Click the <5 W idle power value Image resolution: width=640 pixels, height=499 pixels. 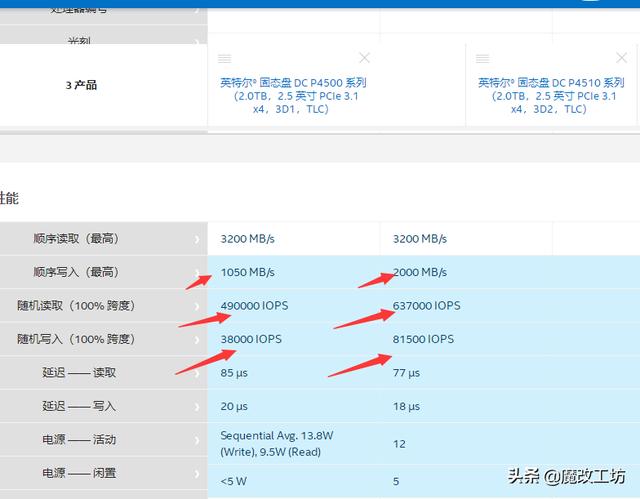[234, 481]
